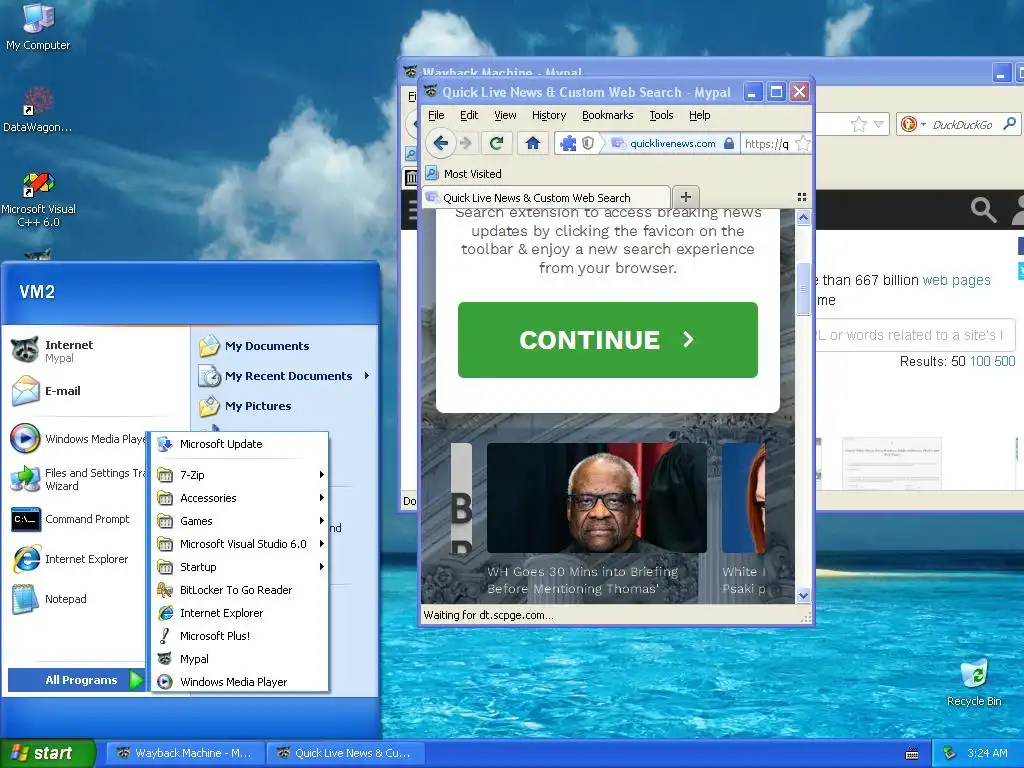Expand Accessories program group

point(240,498)
